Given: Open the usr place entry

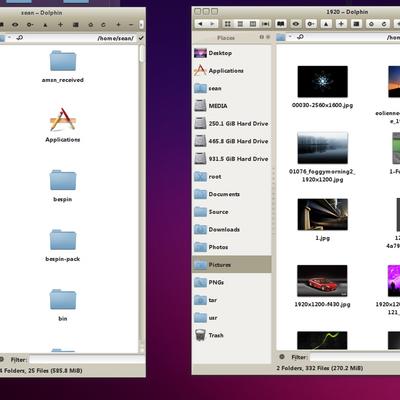Looking at the screenshot, I should pos(232,318).
